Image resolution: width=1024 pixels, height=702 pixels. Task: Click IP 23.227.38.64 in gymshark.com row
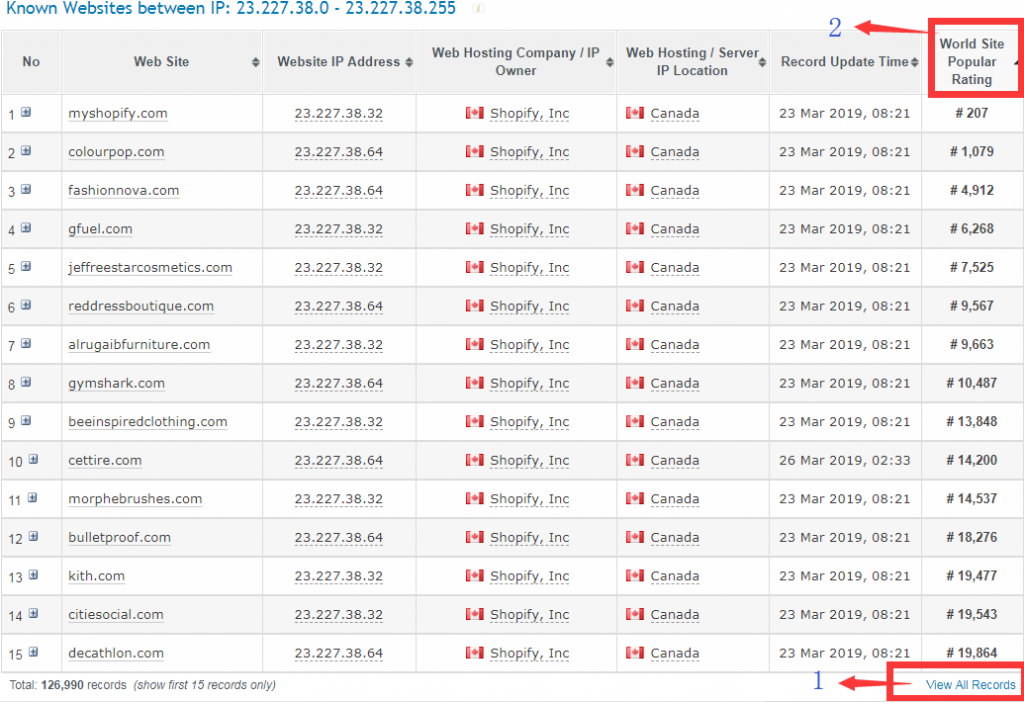pos(338,383)
